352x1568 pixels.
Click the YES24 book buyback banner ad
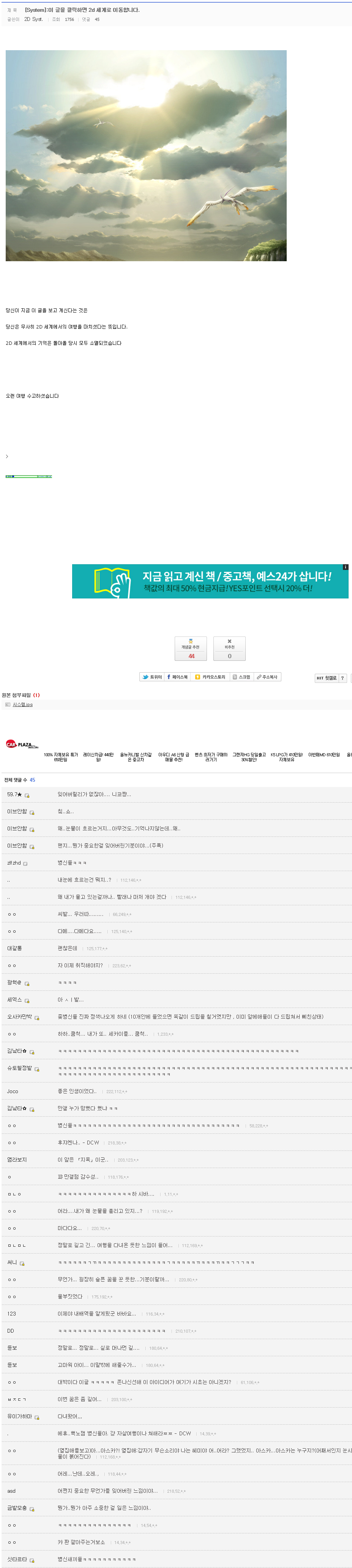tap(210, 581)
